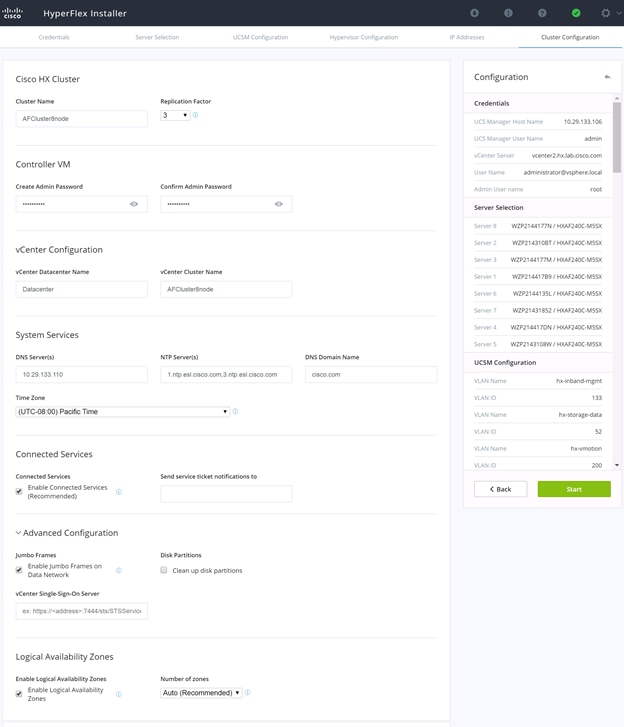Click the Cisco logo in header

(12, 13)
